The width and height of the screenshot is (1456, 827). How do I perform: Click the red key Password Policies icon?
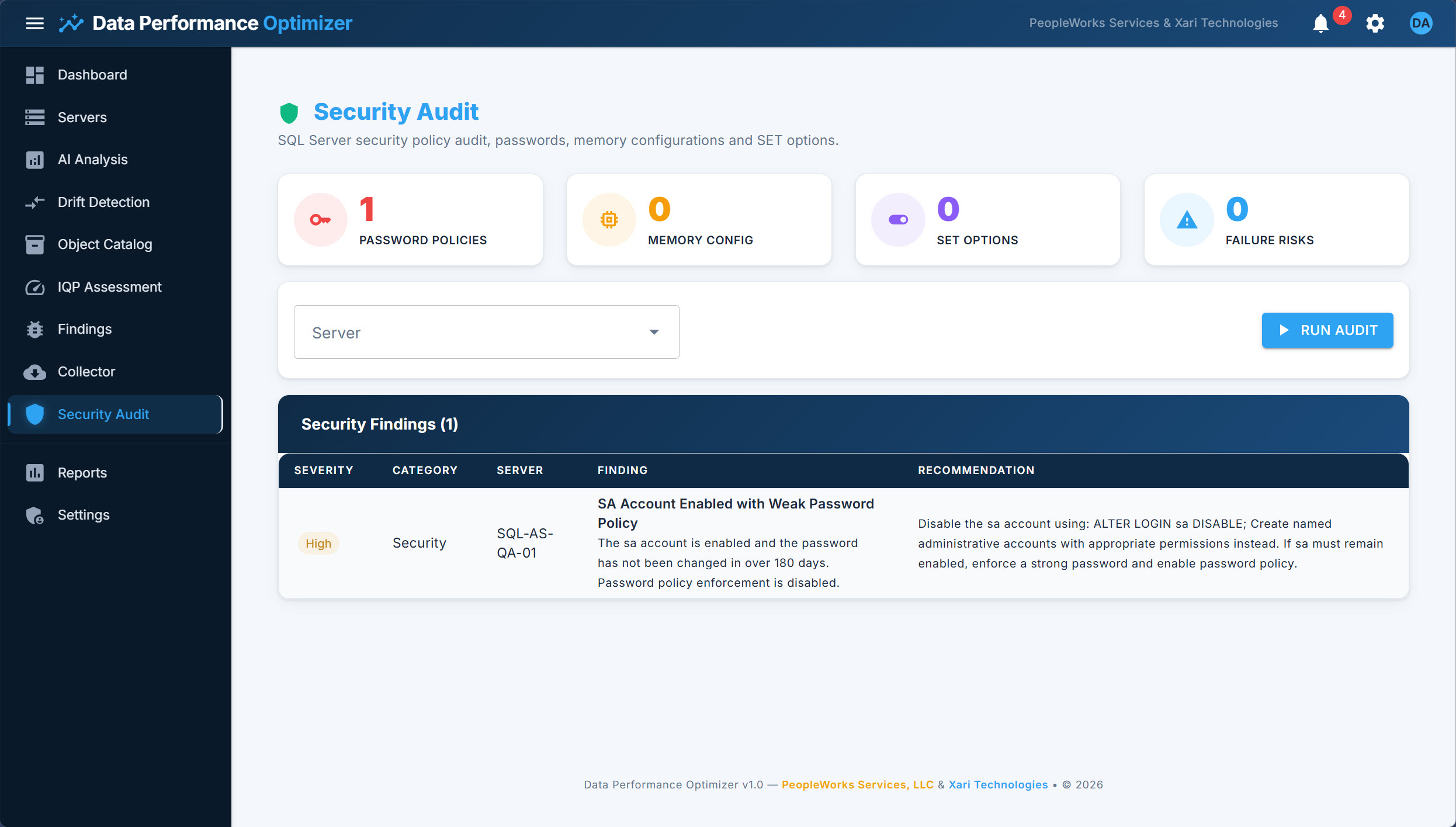pos(320,220)
